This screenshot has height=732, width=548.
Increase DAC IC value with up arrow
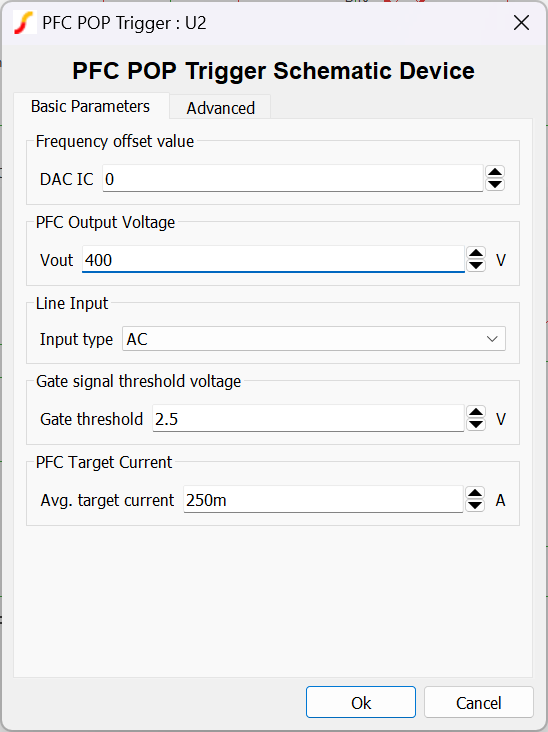495,172
